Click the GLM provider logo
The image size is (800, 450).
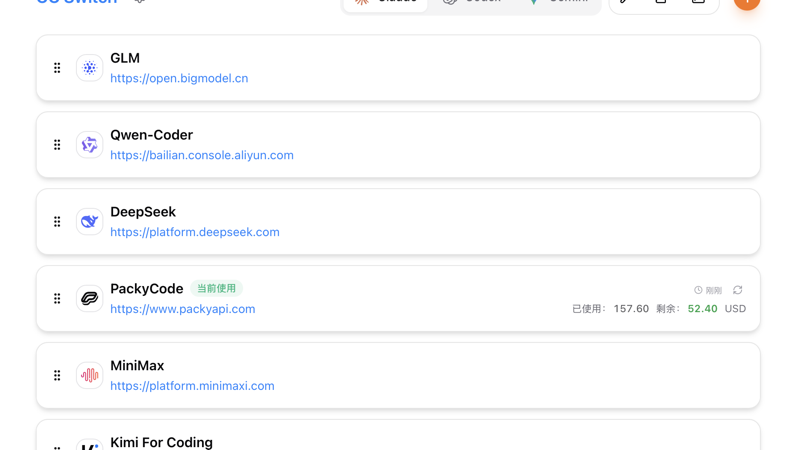89,68
